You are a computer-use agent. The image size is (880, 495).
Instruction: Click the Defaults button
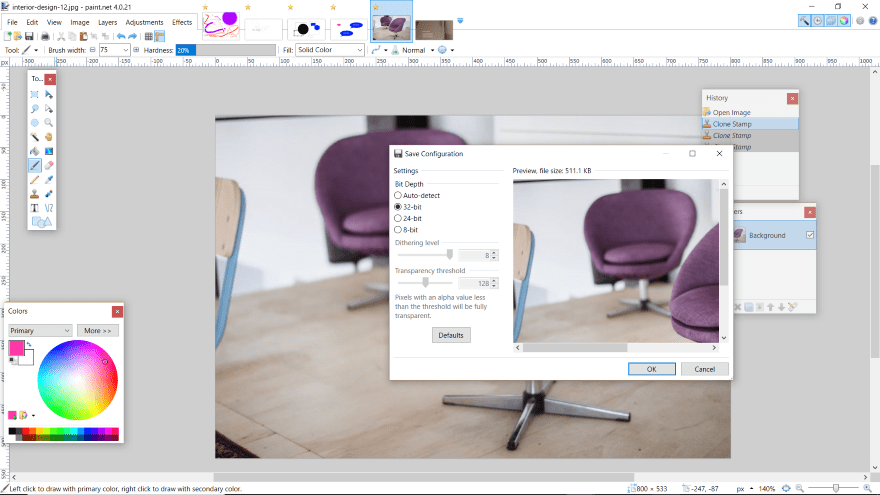[x=451, y=335]
